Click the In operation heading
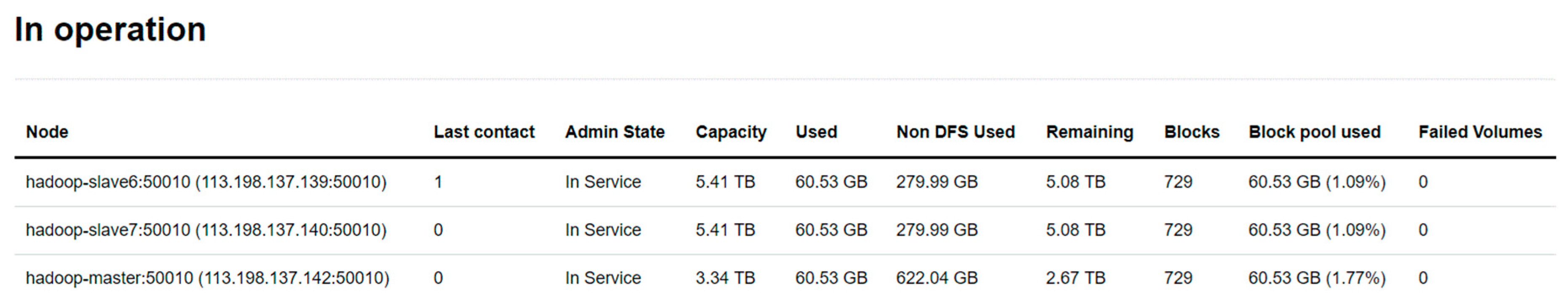This screenshot has height=297, width=1568. coord(110,29)
